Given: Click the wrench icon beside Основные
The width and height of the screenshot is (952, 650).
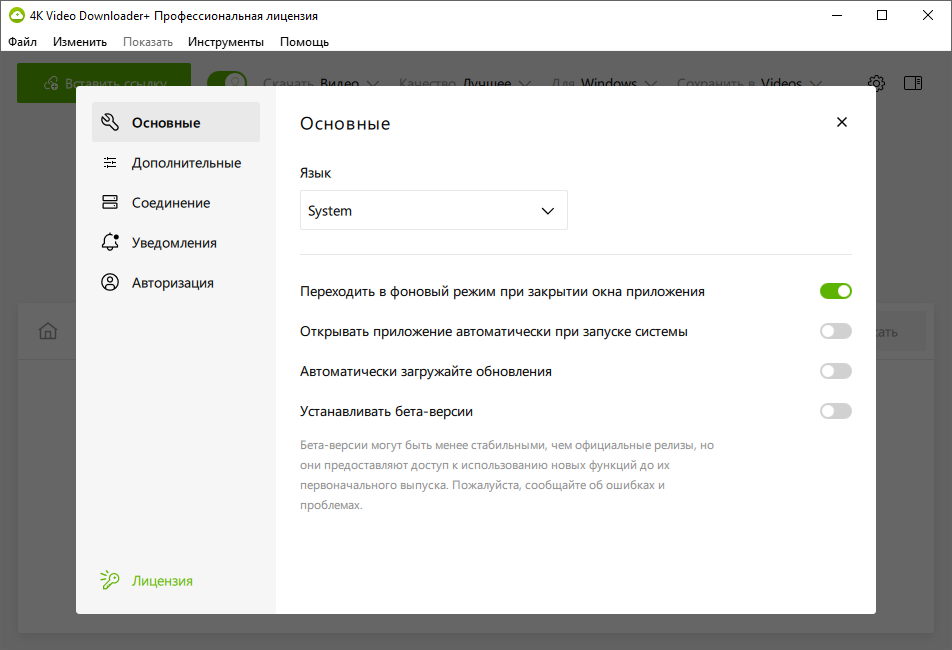Looking at the screenshot, I should click(110, 123).
